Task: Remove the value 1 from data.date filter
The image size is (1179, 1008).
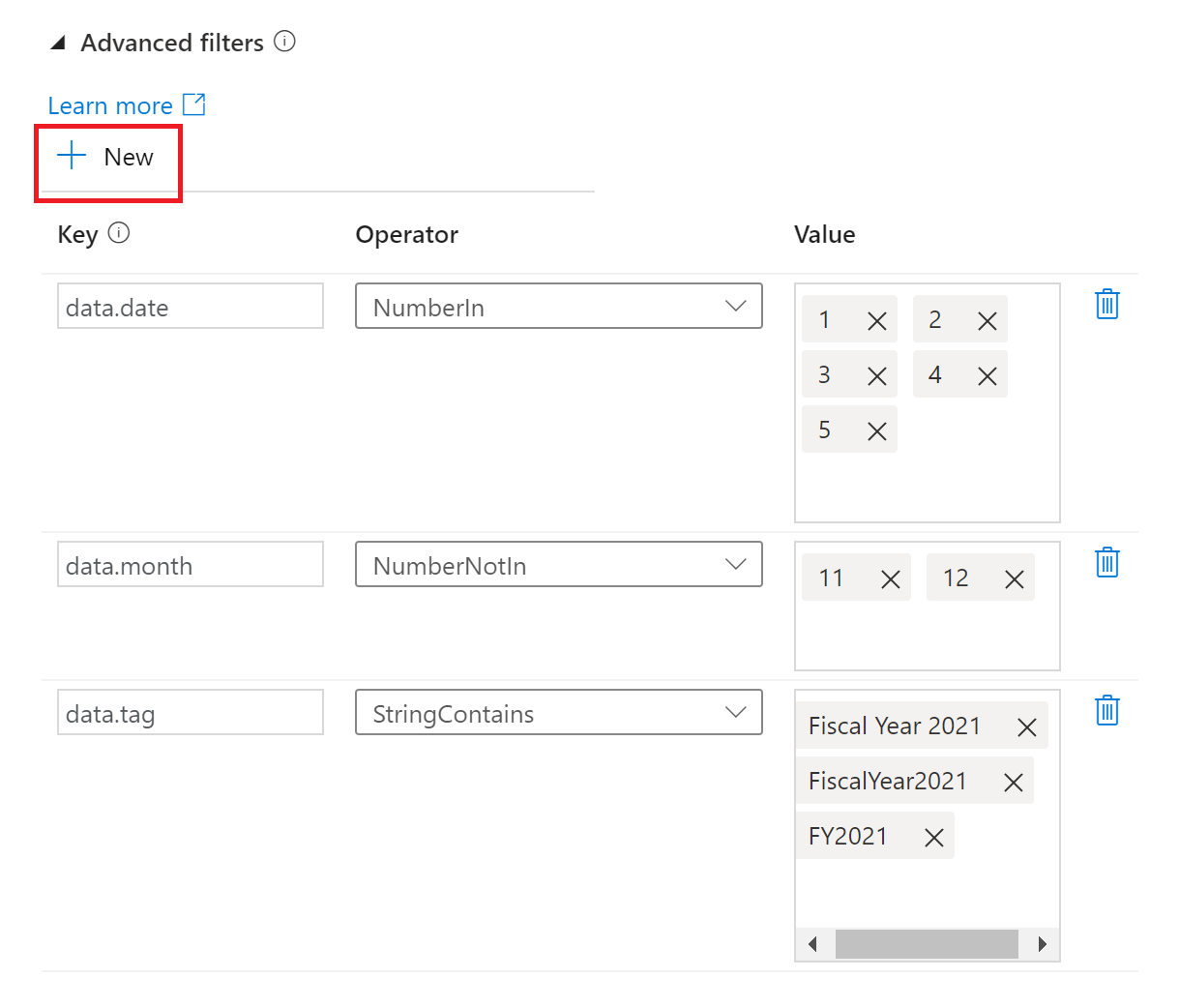Action: click(875, 319)
